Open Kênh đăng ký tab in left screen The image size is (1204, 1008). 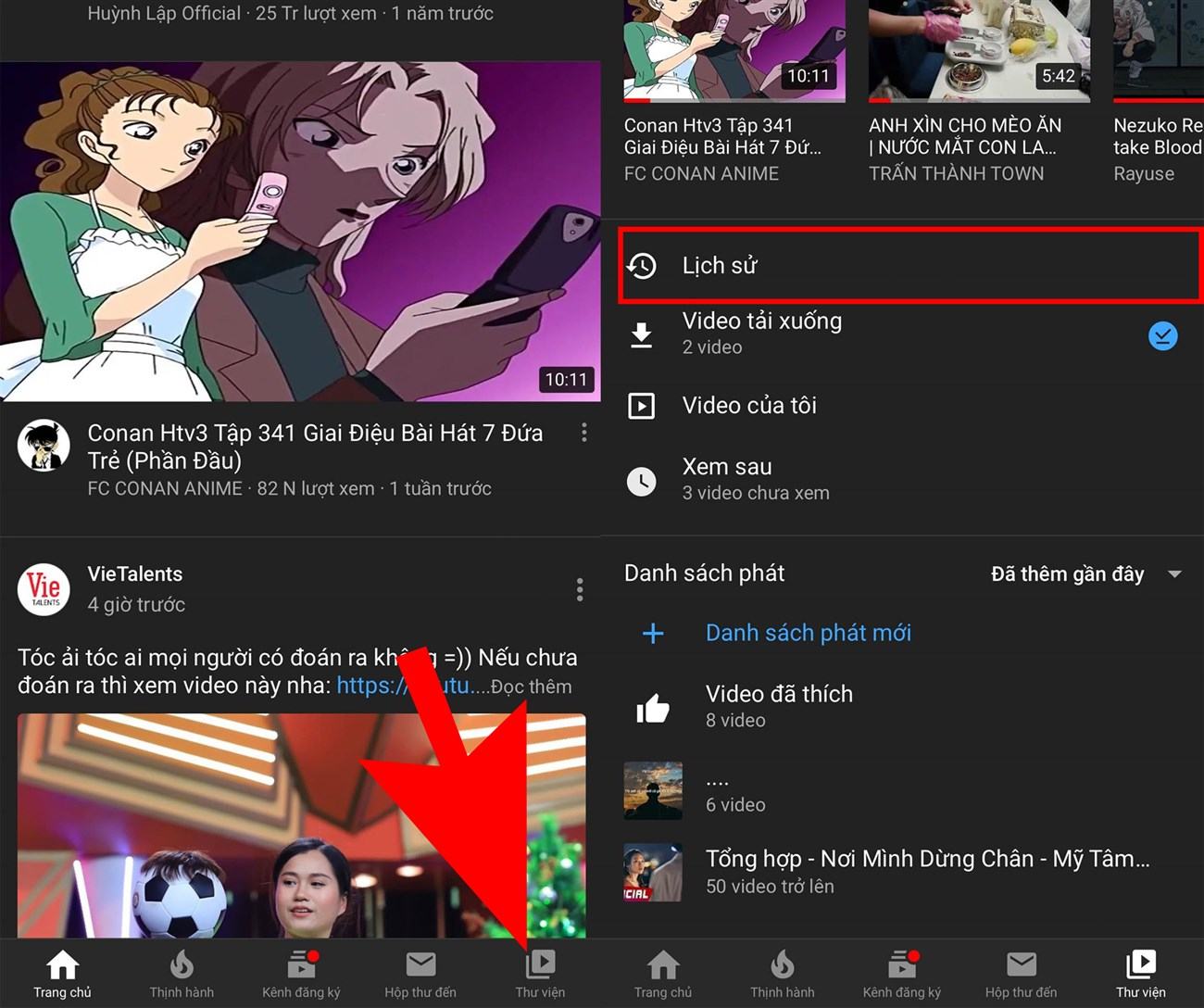301,975
